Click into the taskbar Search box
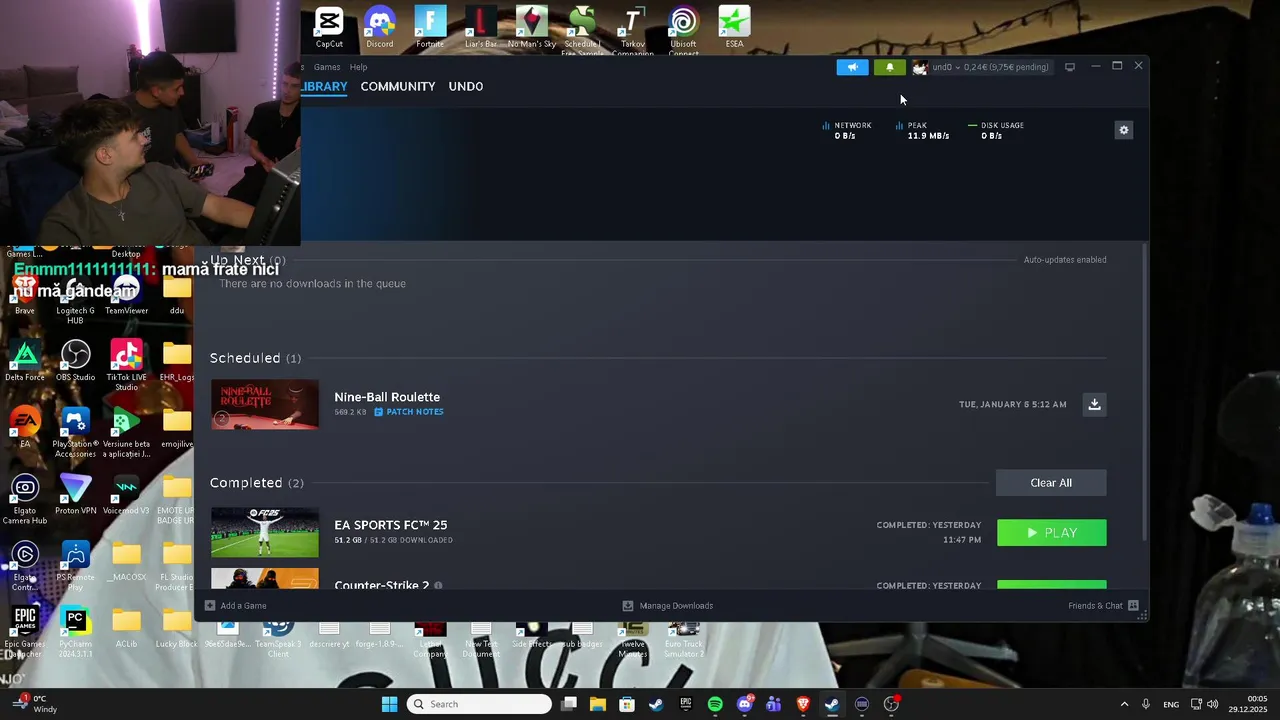The height and width of the screenshot is (720, 1280). coord(480,704)
